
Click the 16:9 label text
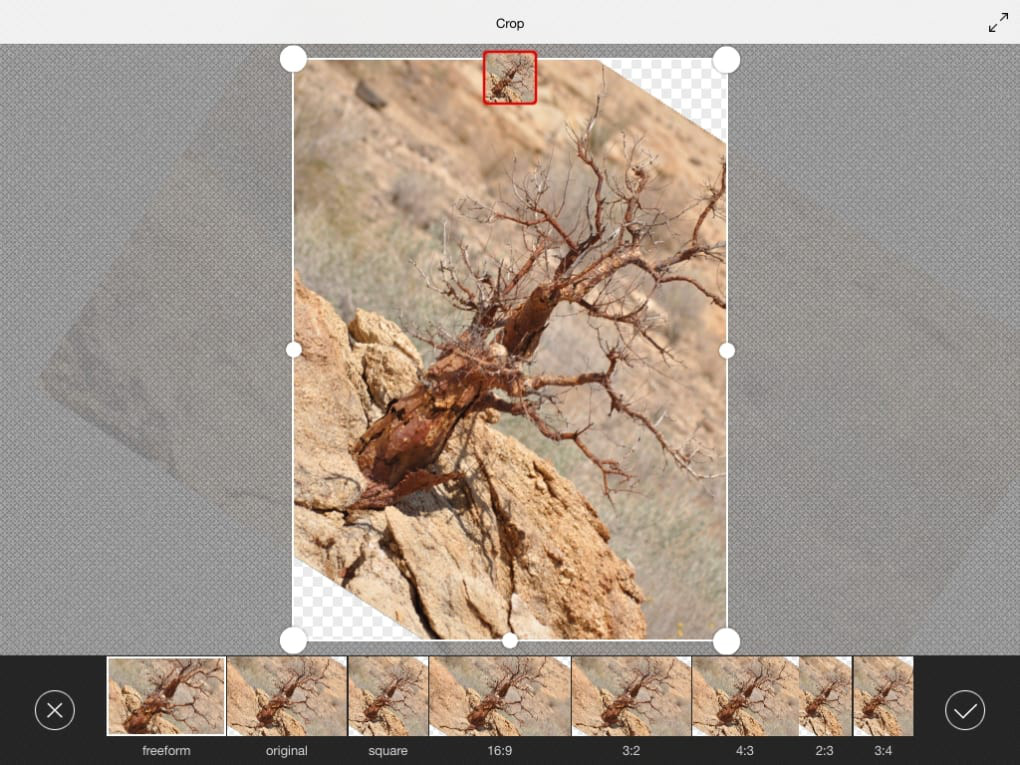500,751
